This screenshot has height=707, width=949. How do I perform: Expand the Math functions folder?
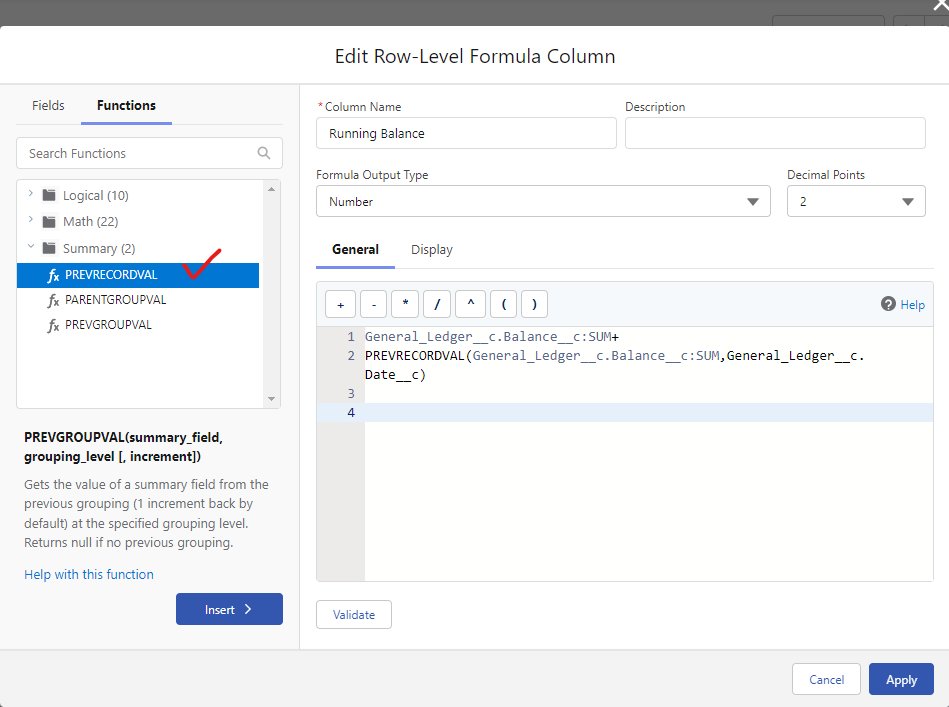[x=29, y=221]
